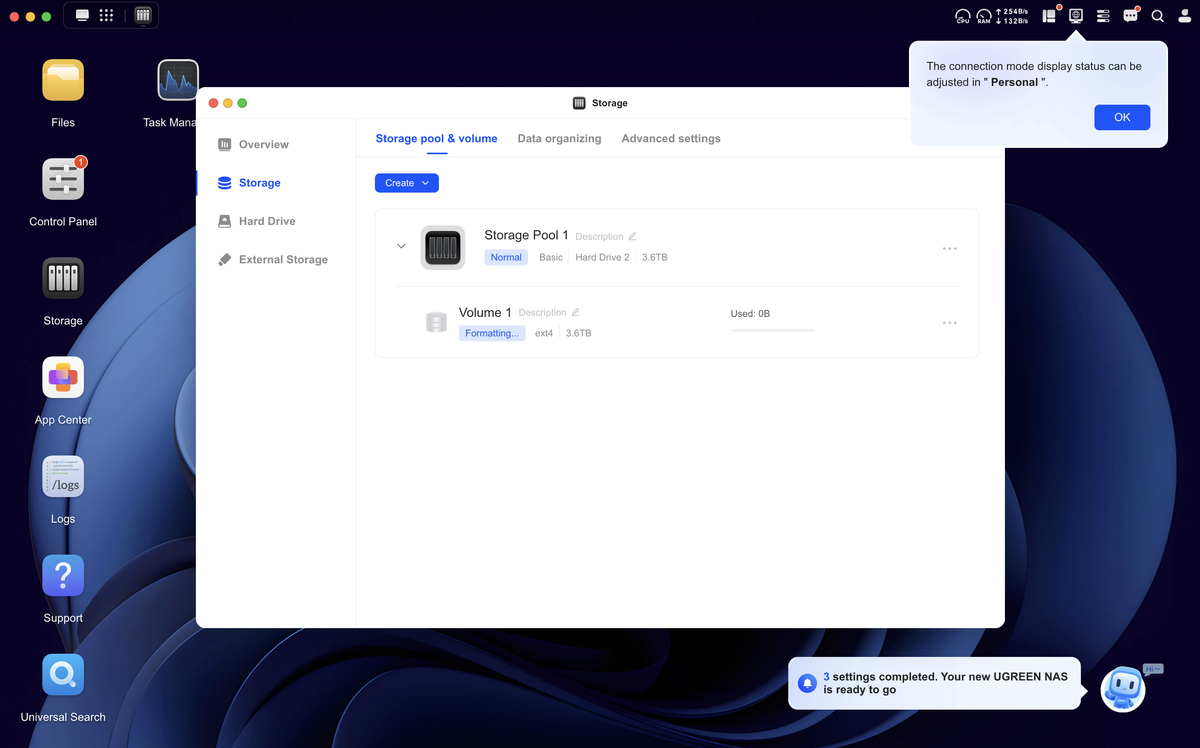
Task: Open the Create dropdown button
Action: pyautogui.click(x=407, y=183)
